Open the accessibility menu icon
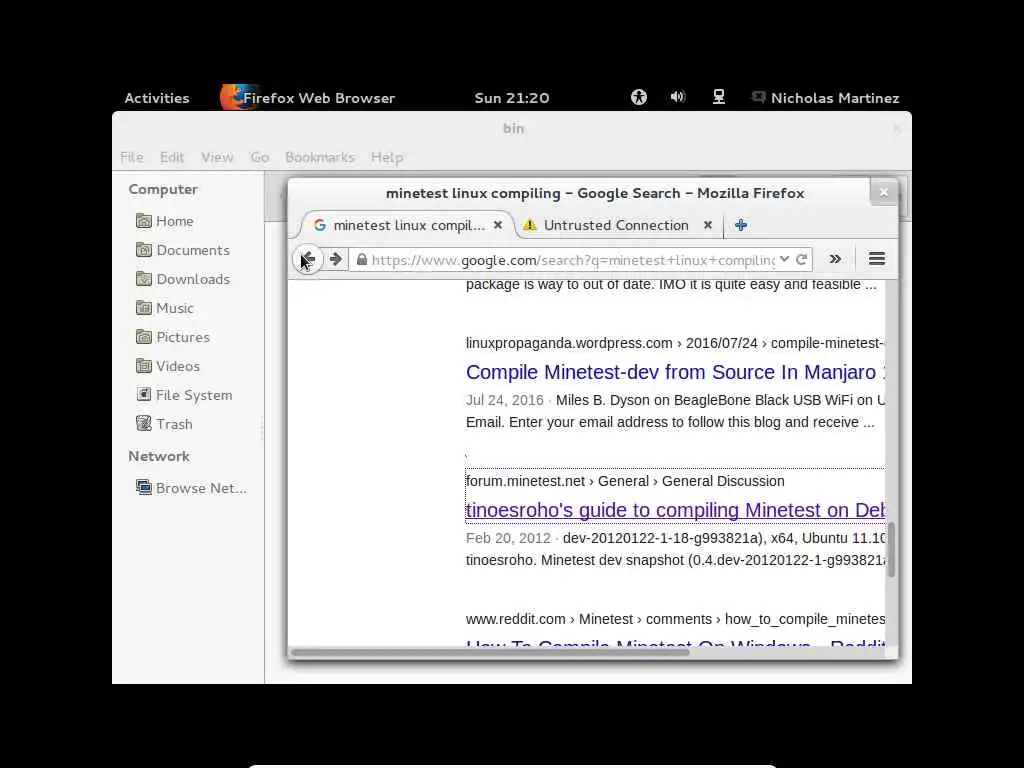The image size is (1024, 768). 639,97
